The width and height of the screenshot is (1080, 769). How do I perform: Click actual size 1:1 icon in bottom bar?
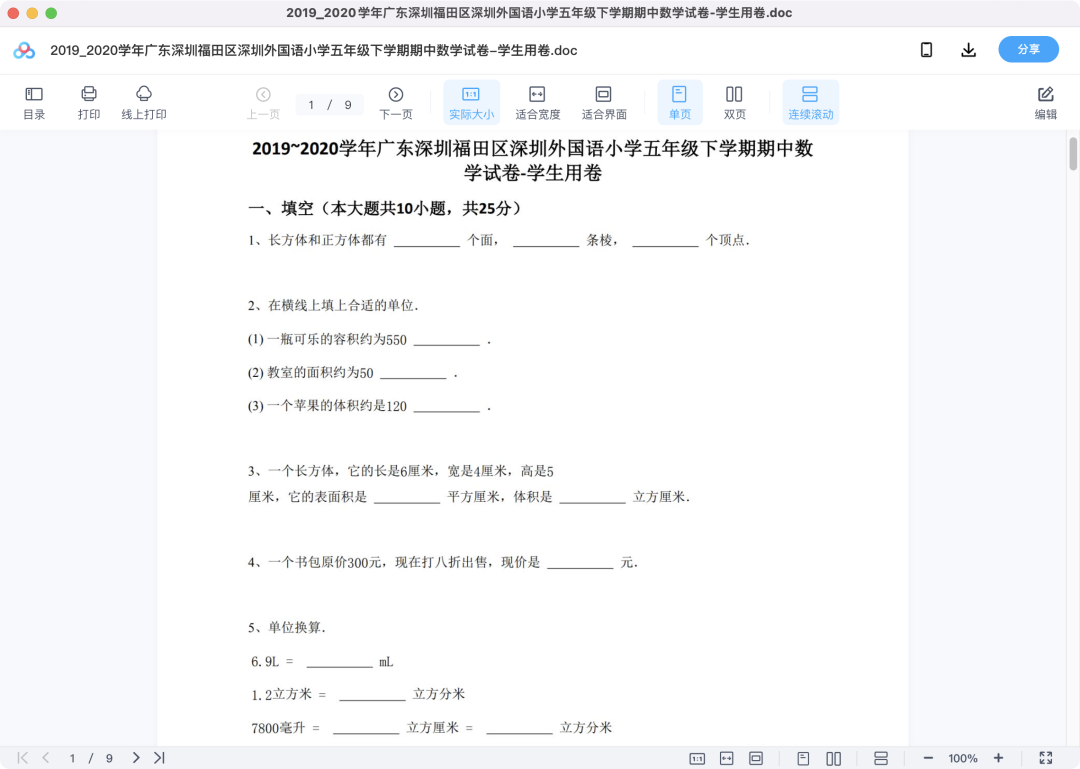click(697, 759)
